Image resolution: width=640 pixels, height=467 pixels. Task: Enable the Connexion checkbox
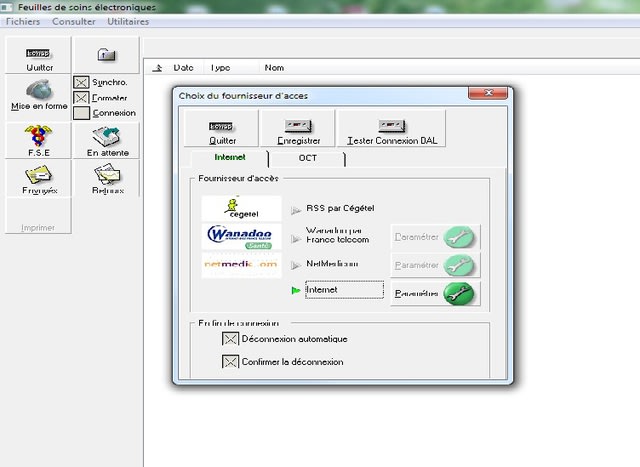82,113
